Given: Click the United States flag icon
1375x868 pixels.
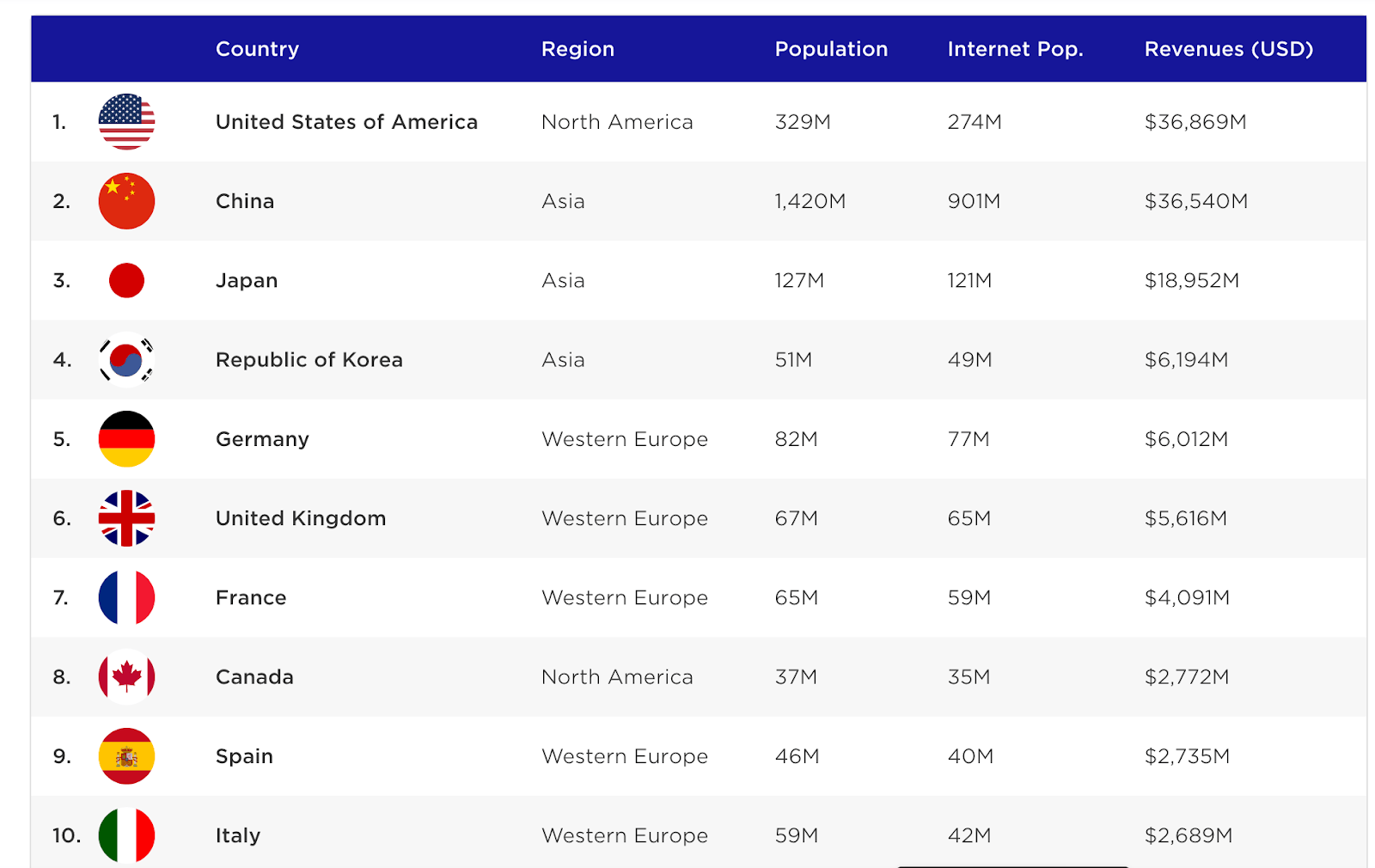Looking at the screenshot, I should [126, 122].
